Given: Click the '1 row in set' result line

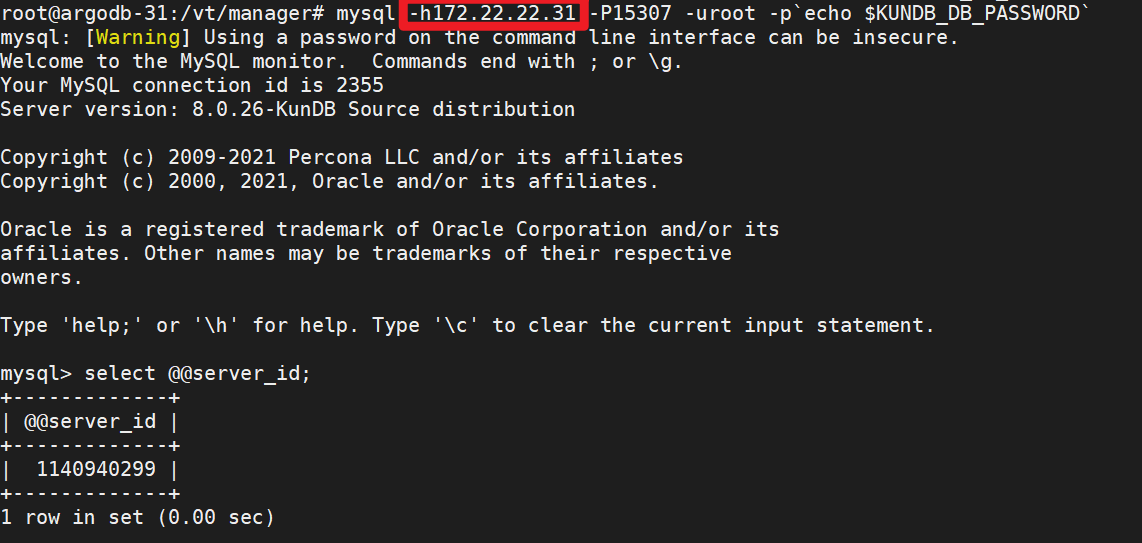Looking at the screenshot, I should click(137, 517).
